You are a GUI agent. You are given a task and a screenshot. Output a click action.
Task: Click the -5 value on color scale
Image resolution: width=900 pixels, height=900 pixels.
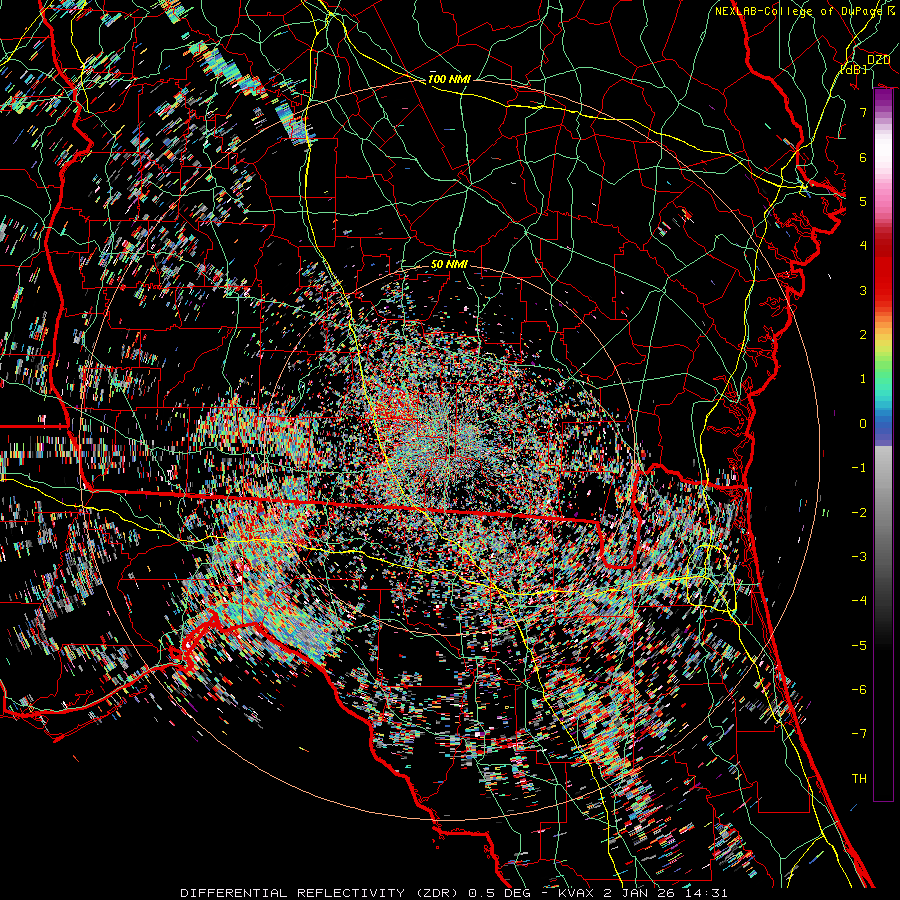pyautogui.click(x=859, y=645)
